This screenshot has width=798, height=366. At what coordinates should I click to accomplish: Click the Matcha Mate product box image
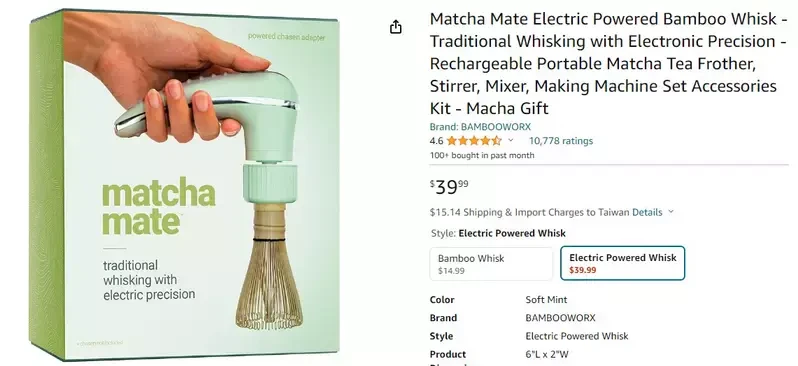coord(184,183)
